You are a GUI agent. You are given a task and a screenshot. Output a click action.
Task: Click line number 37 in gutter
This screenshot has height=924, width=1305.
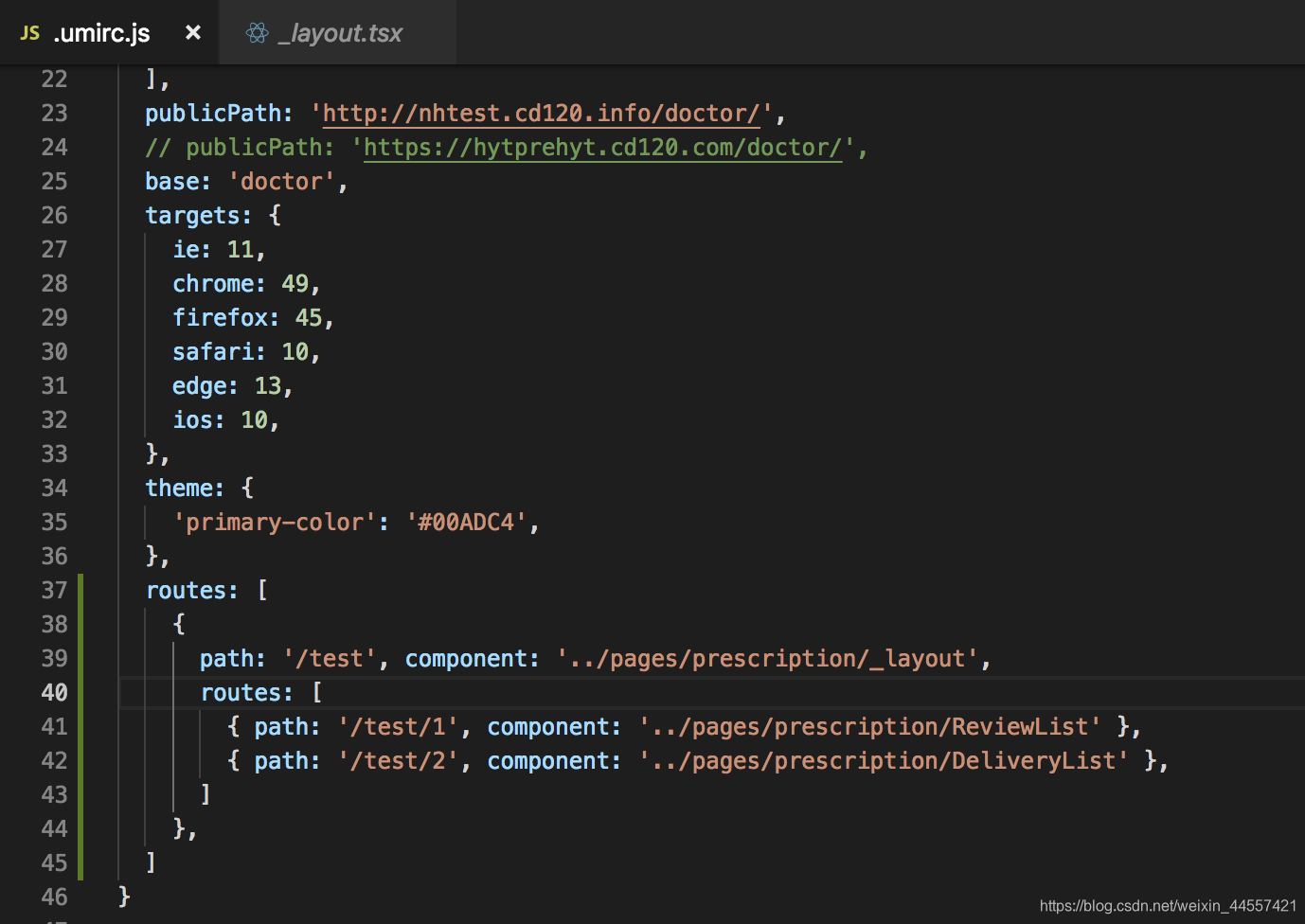54,591
